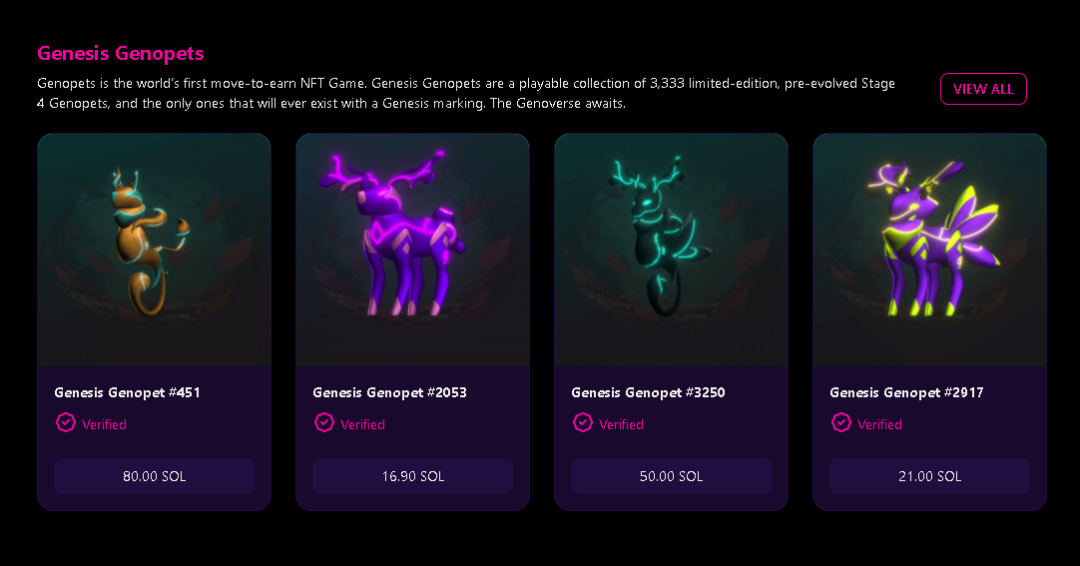
Task: Click the verified badge icon for Genopet #3250
Action: tap(582, 423)
